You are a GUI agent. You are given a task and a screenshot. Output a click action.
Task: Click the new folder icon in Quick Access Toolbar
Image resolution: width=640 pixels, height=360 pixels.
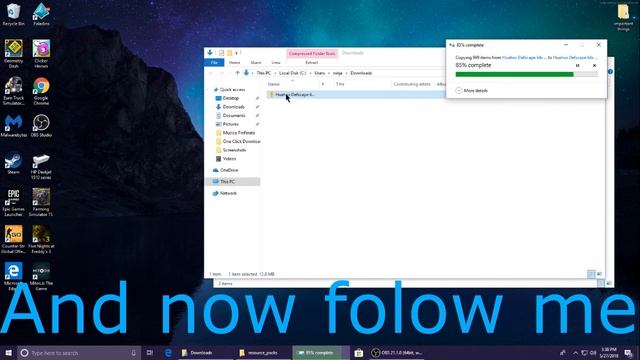point(230,53)
